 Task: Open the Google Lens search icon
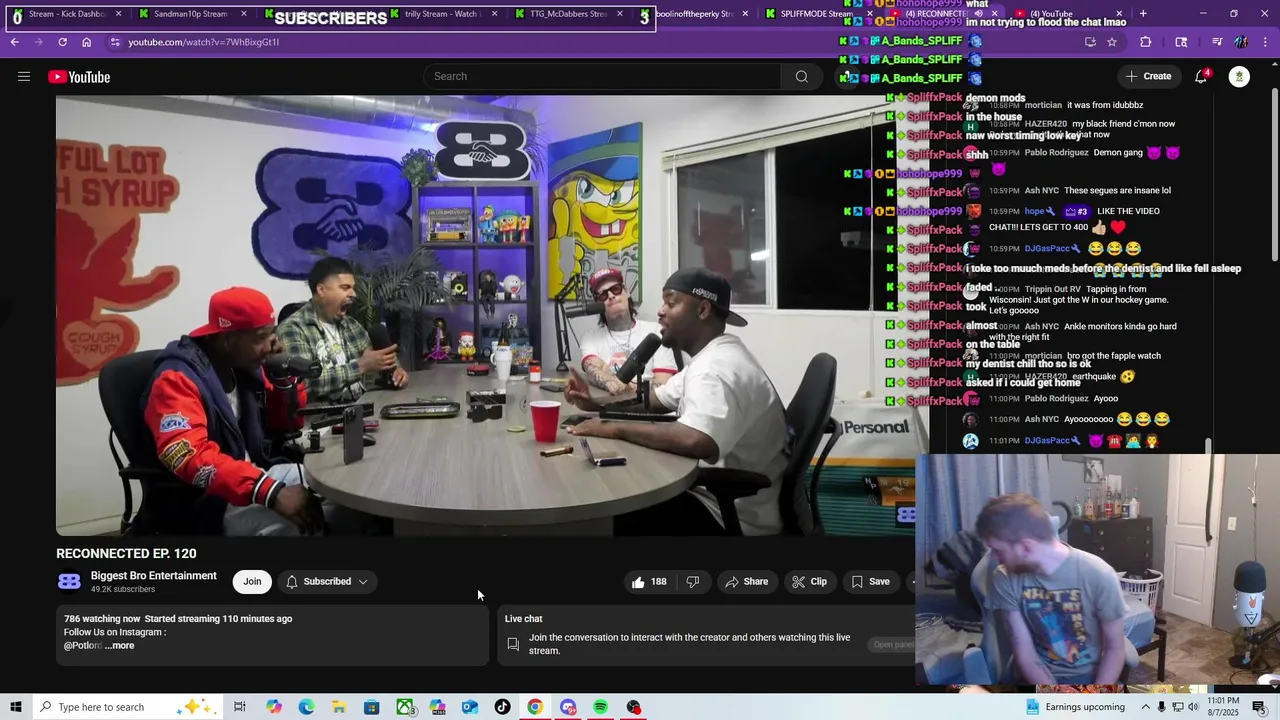[1181, 42]
